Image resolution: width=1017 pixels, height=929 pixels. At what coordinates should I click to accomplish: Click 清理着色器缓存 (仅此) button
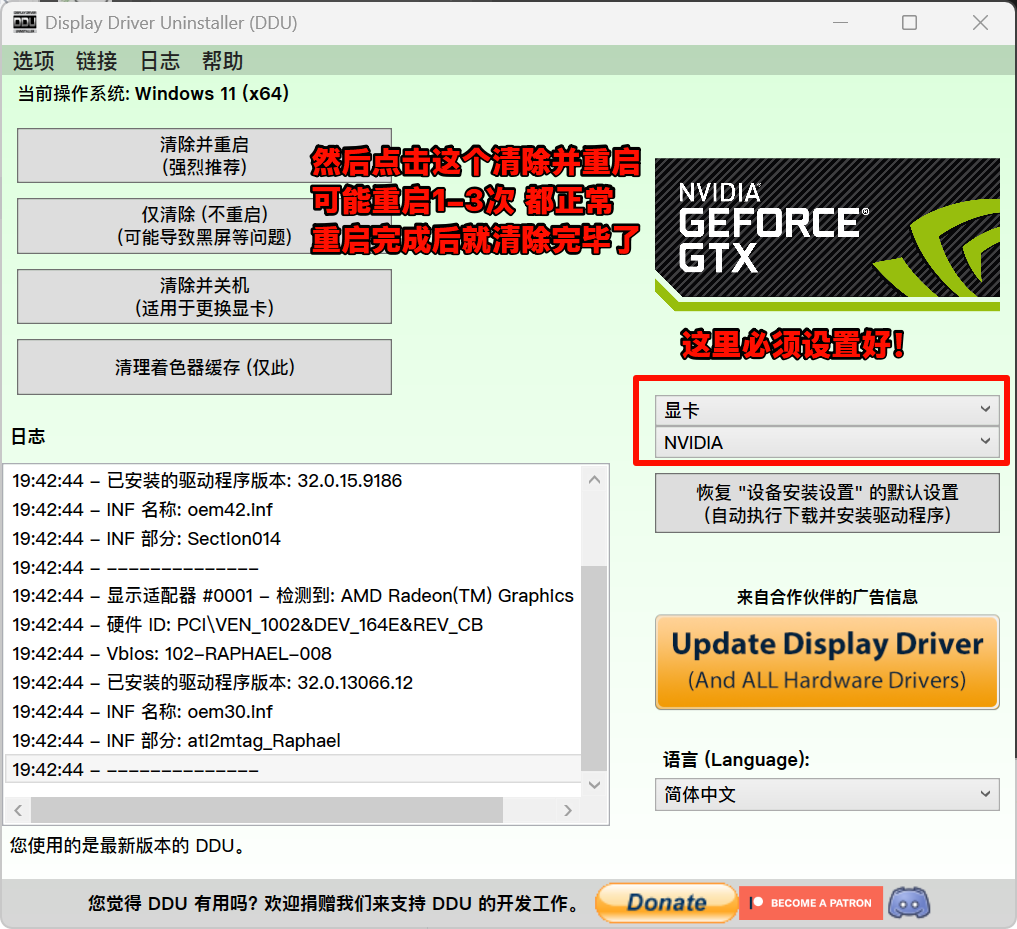204,367
